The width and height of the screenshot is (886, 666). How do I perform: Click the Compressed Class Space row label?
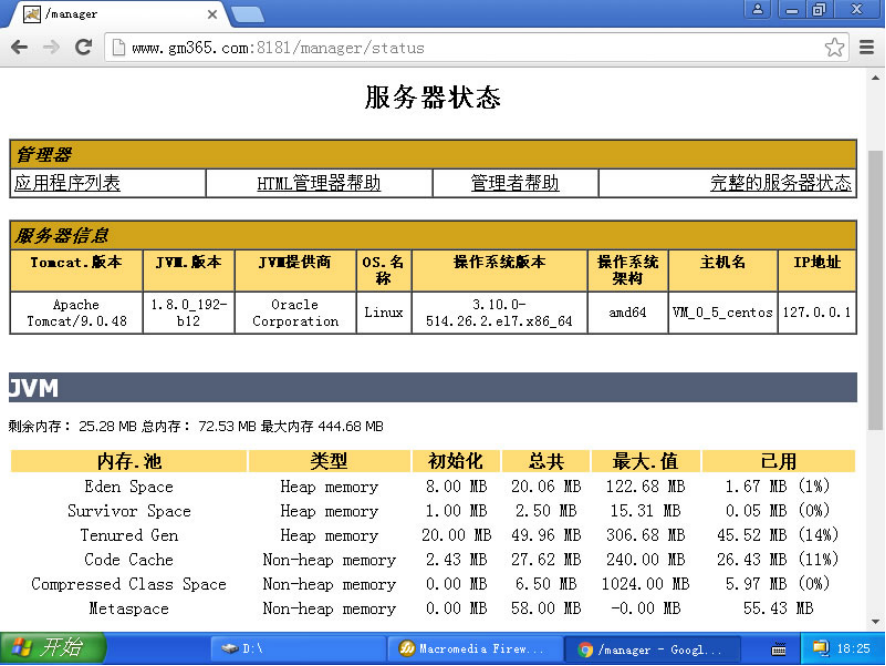pyautogui.click(x=129, y=584)
